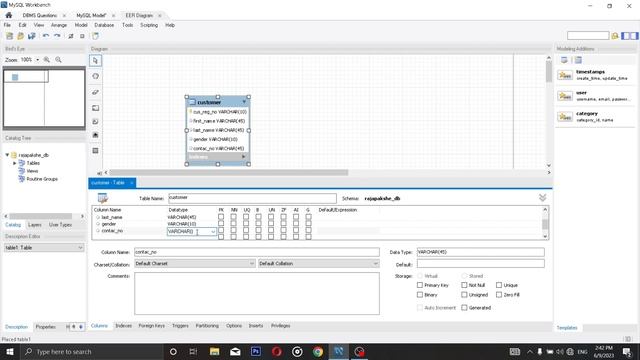Open Chrome from the taskbar
This screenshot has width=640, height=360.
point(318,351)
